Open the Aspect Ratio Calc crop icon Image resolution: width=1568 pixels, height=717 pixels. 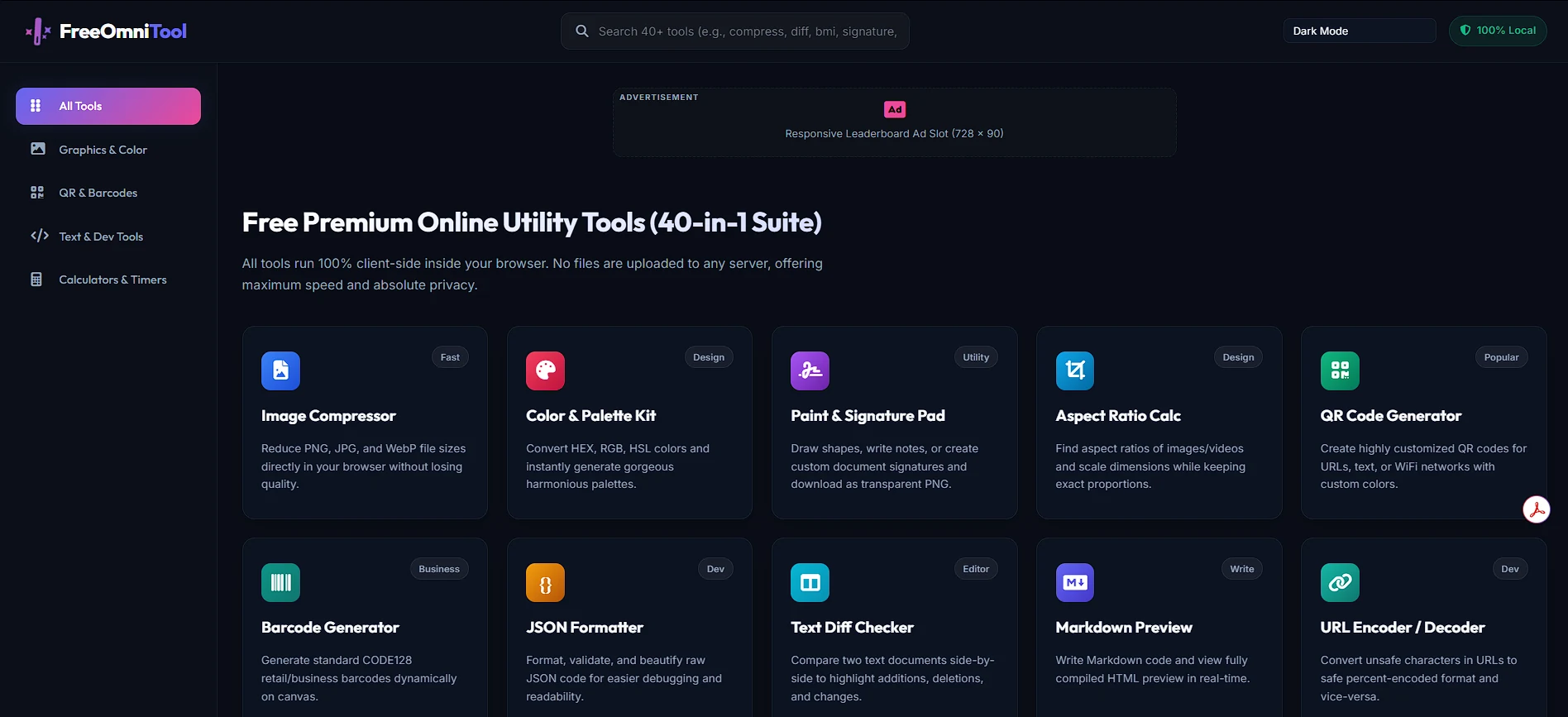1075,370
